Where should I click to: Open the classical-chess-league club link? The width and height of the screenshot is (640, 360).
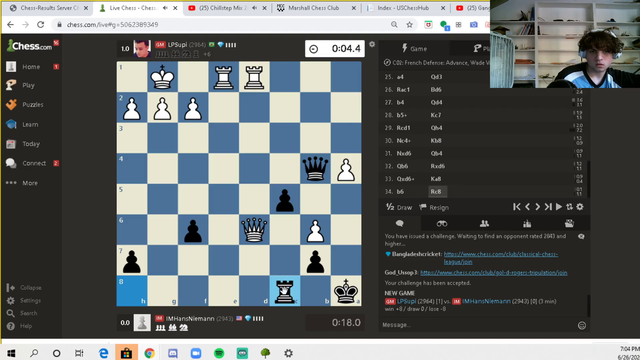click(x=500, y=258)
